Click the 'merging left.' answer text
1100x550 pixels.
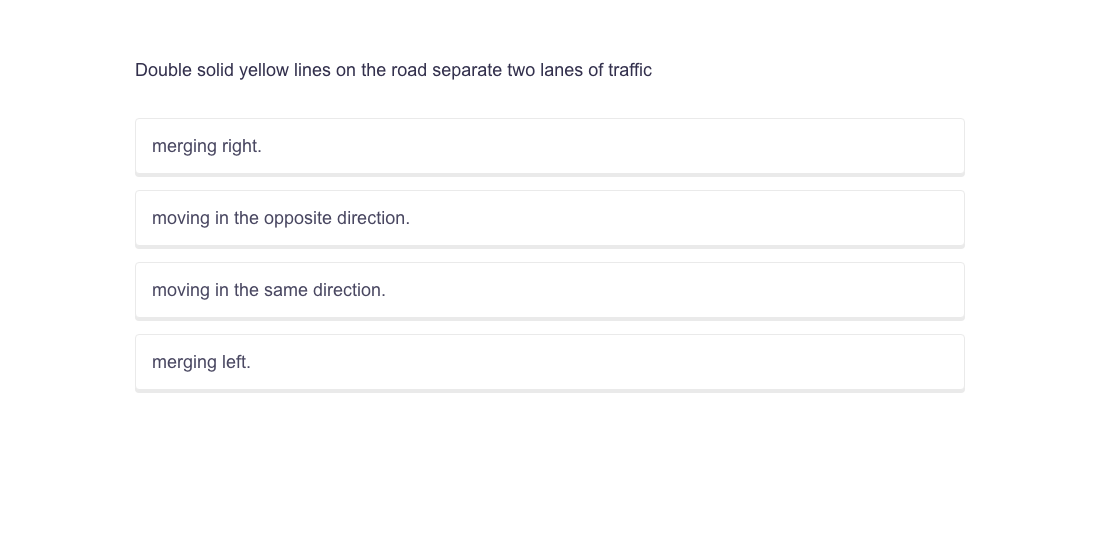[201, 362]
